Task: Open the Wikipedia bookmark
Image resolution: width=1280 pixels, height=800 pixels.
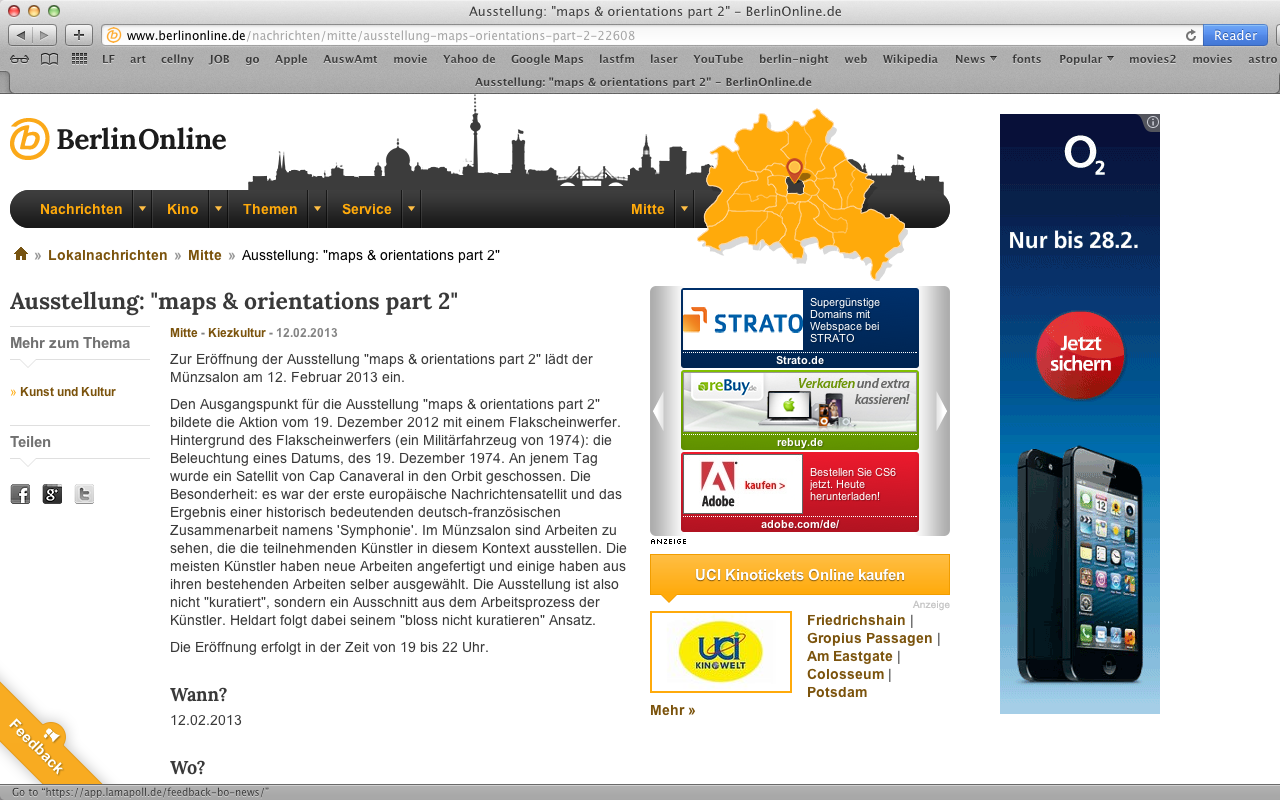Action: [910, 59]
